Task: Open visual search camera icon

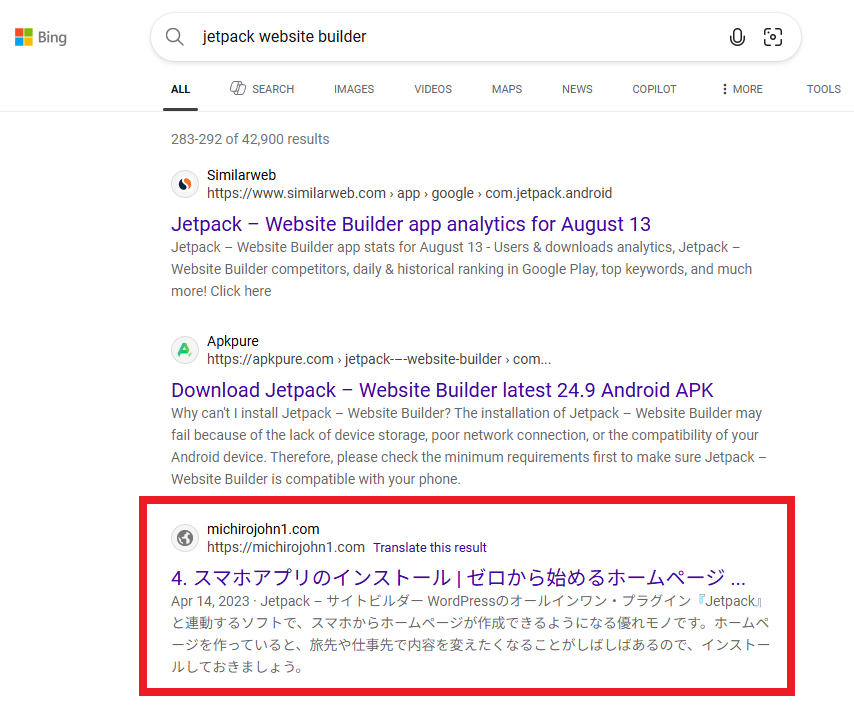Action: 773,37
